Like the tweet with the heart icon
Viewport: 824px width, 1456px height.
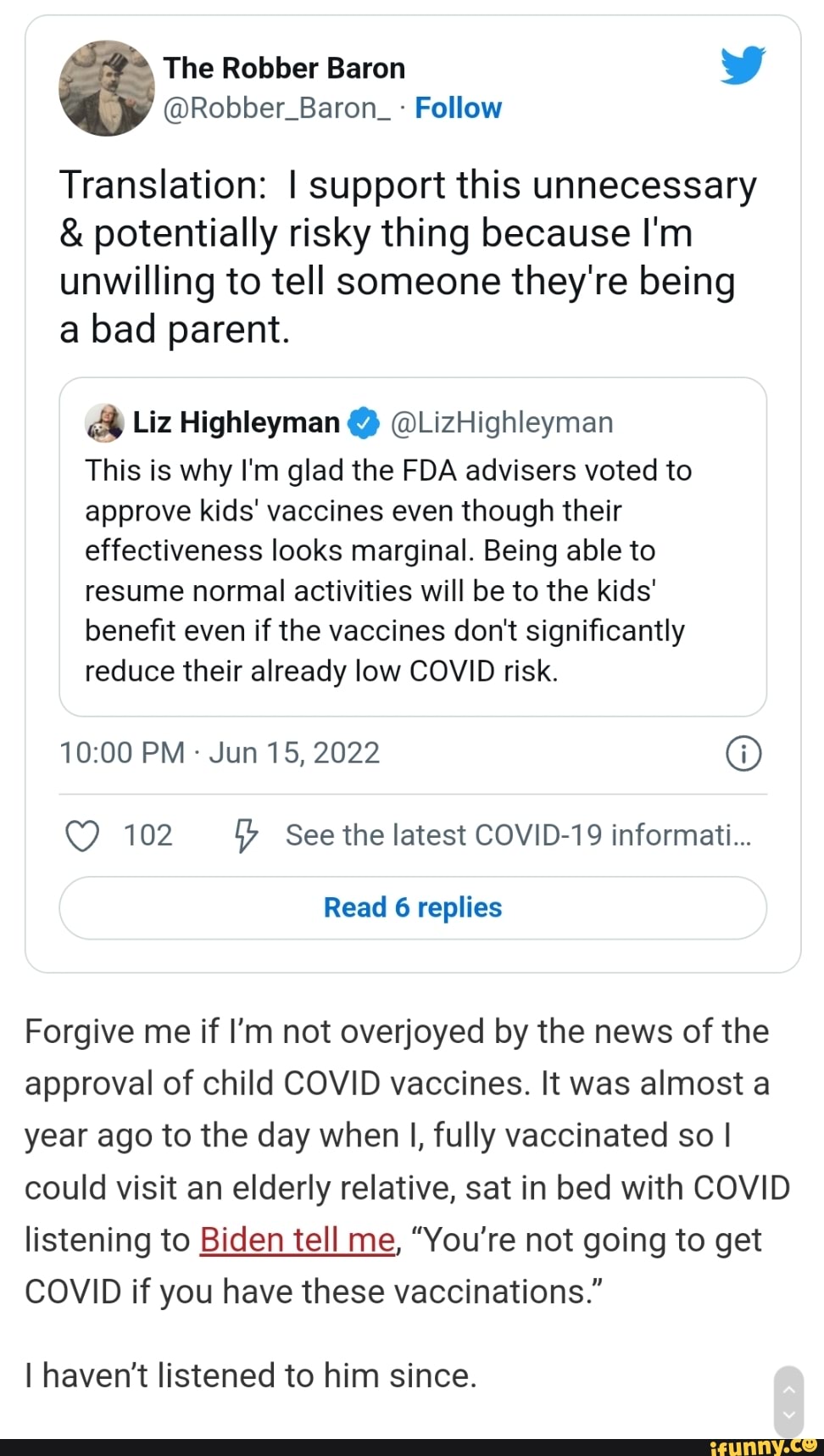[x=82, y=835]
